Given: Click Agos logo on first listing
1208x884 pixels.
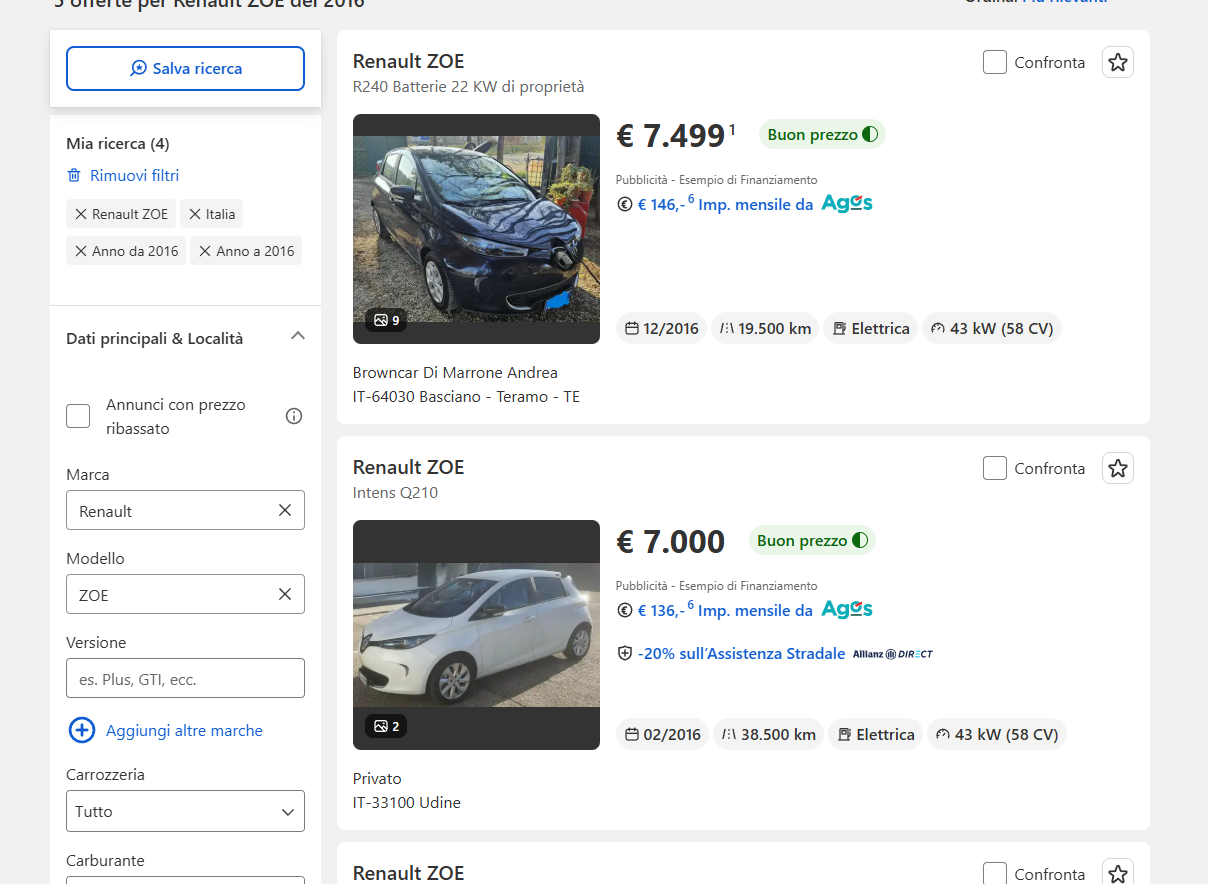Looking at the screenshot, I should click(847, 203).
